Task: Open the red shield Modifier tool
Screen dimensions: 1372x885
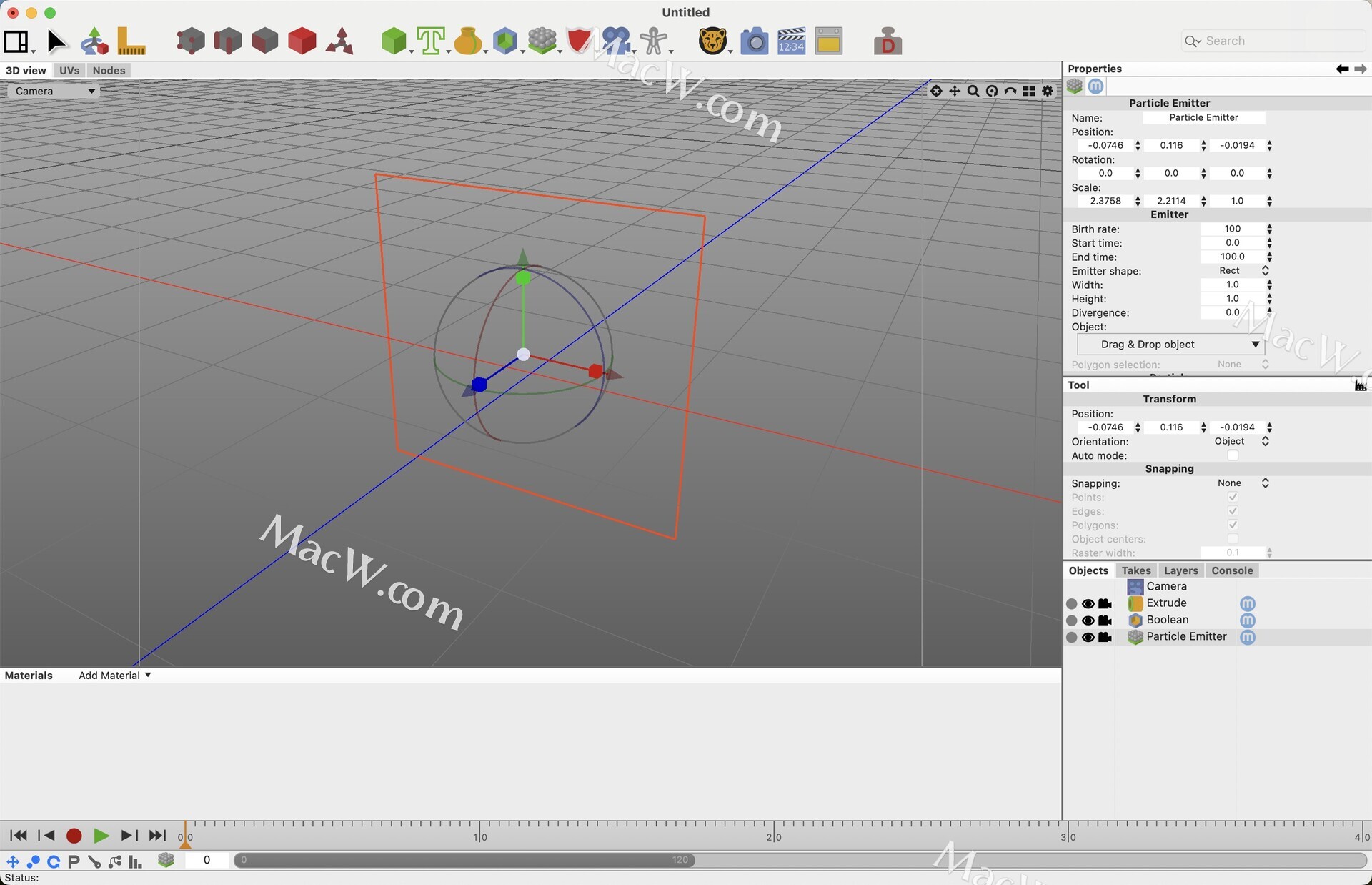Action: tap(579, 41)
